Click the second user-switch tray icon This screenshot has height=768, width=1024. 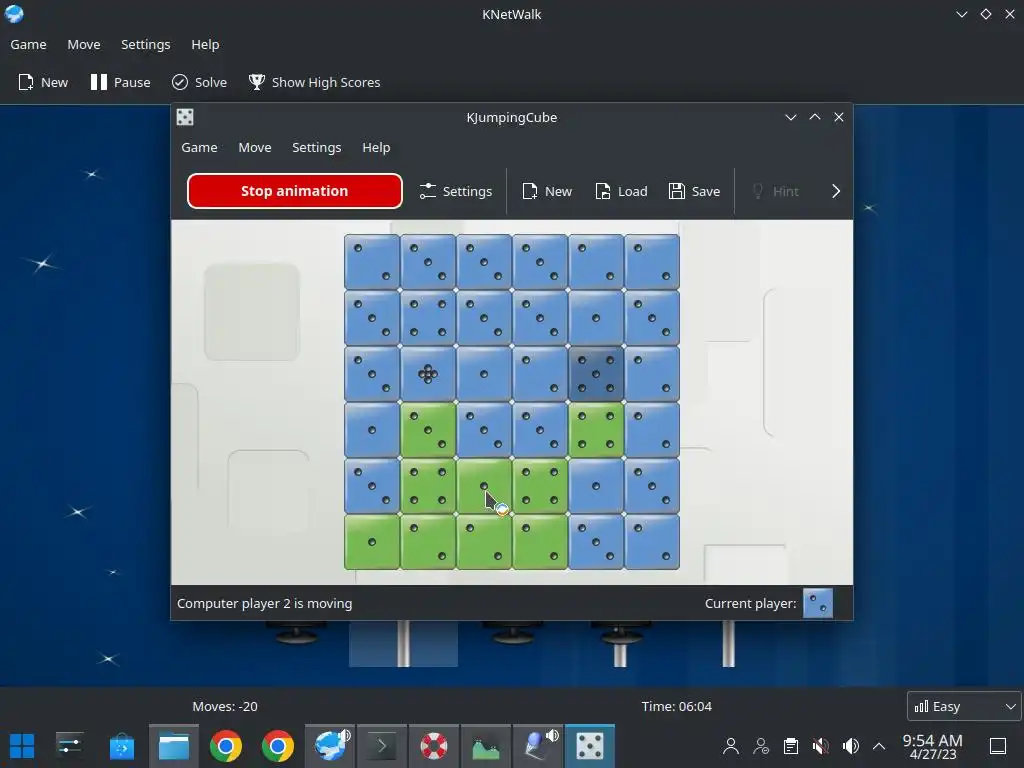(x=761, y=746)
